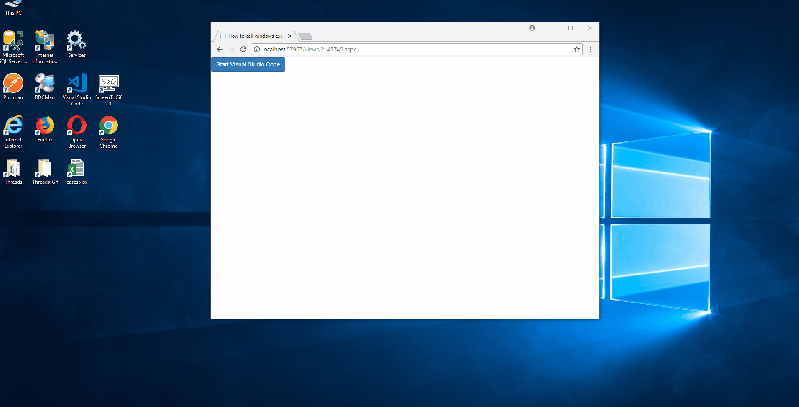Open the site information icon in address bar

(x=257, y=49)
